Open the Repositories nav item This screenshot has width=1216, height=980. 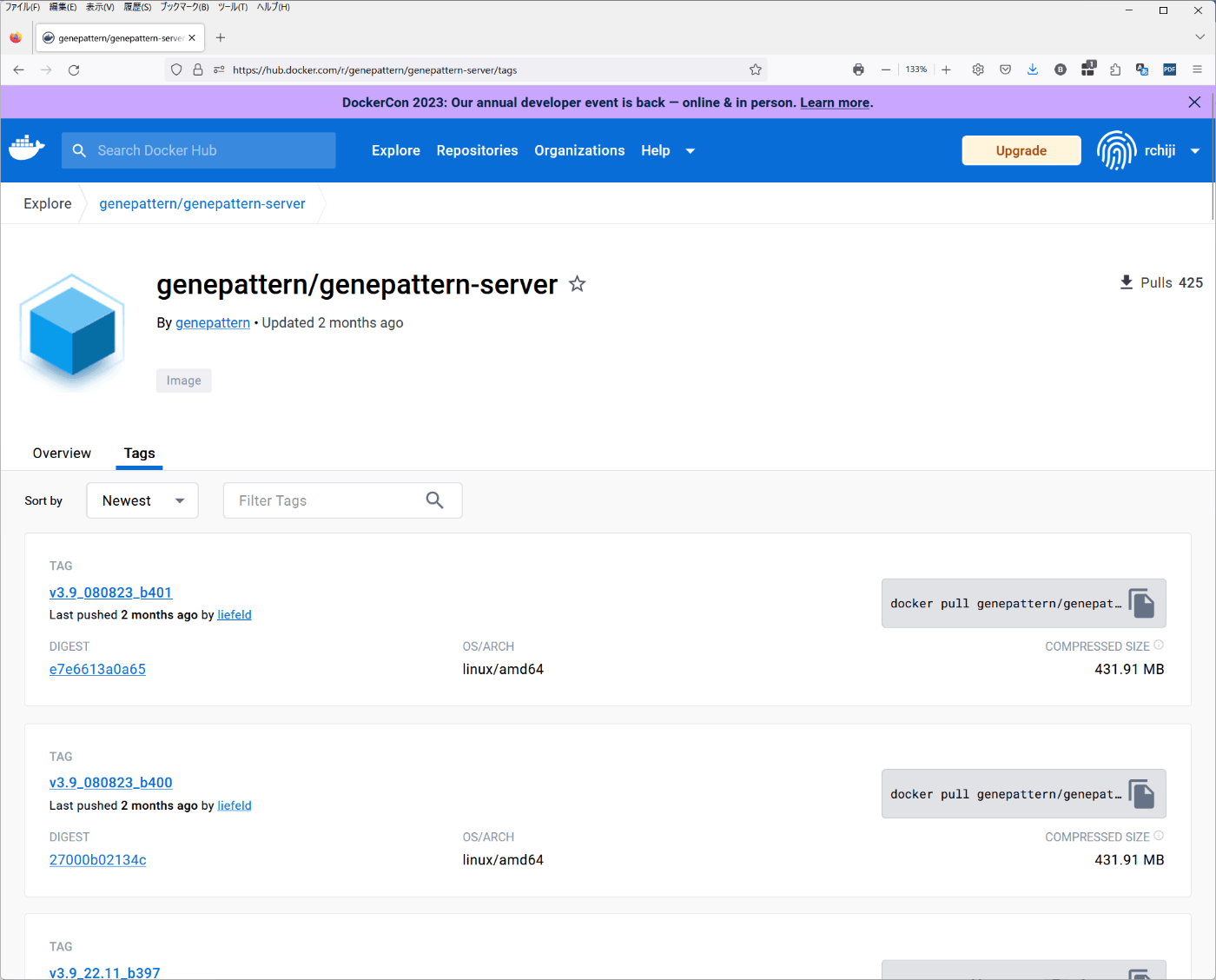pos(477,150)
